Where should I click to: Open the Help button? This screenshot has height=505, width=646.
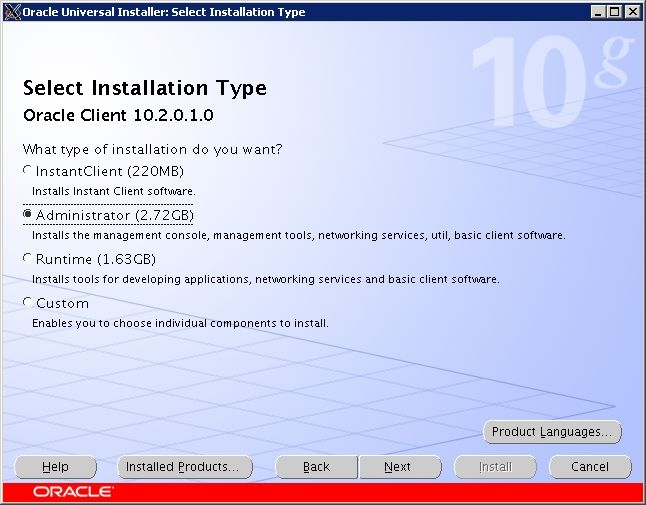56,467
